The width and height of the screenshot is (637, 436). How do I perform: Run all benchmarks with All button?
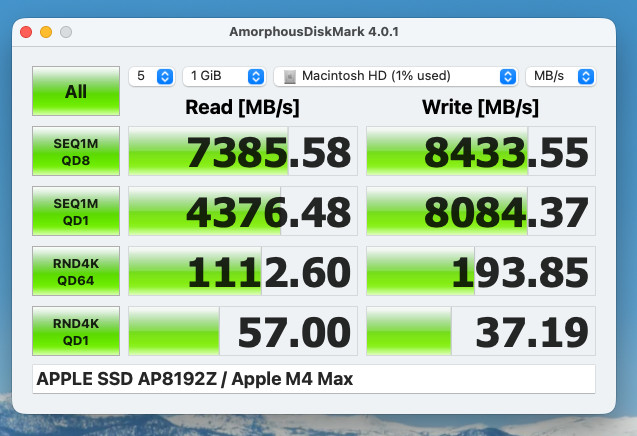[76, 91]
